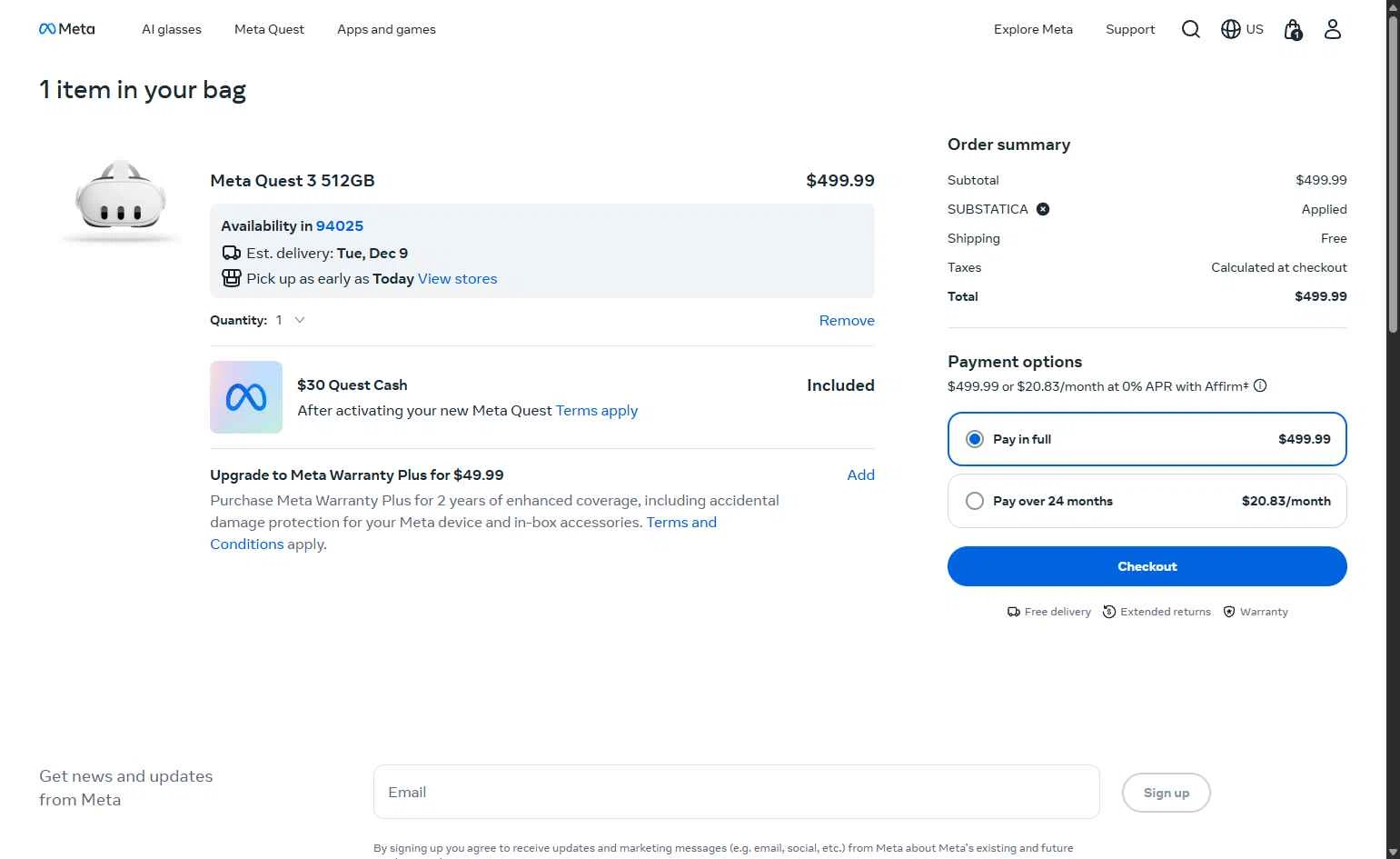Click the Sign up button

click(x=1167, y=793)
